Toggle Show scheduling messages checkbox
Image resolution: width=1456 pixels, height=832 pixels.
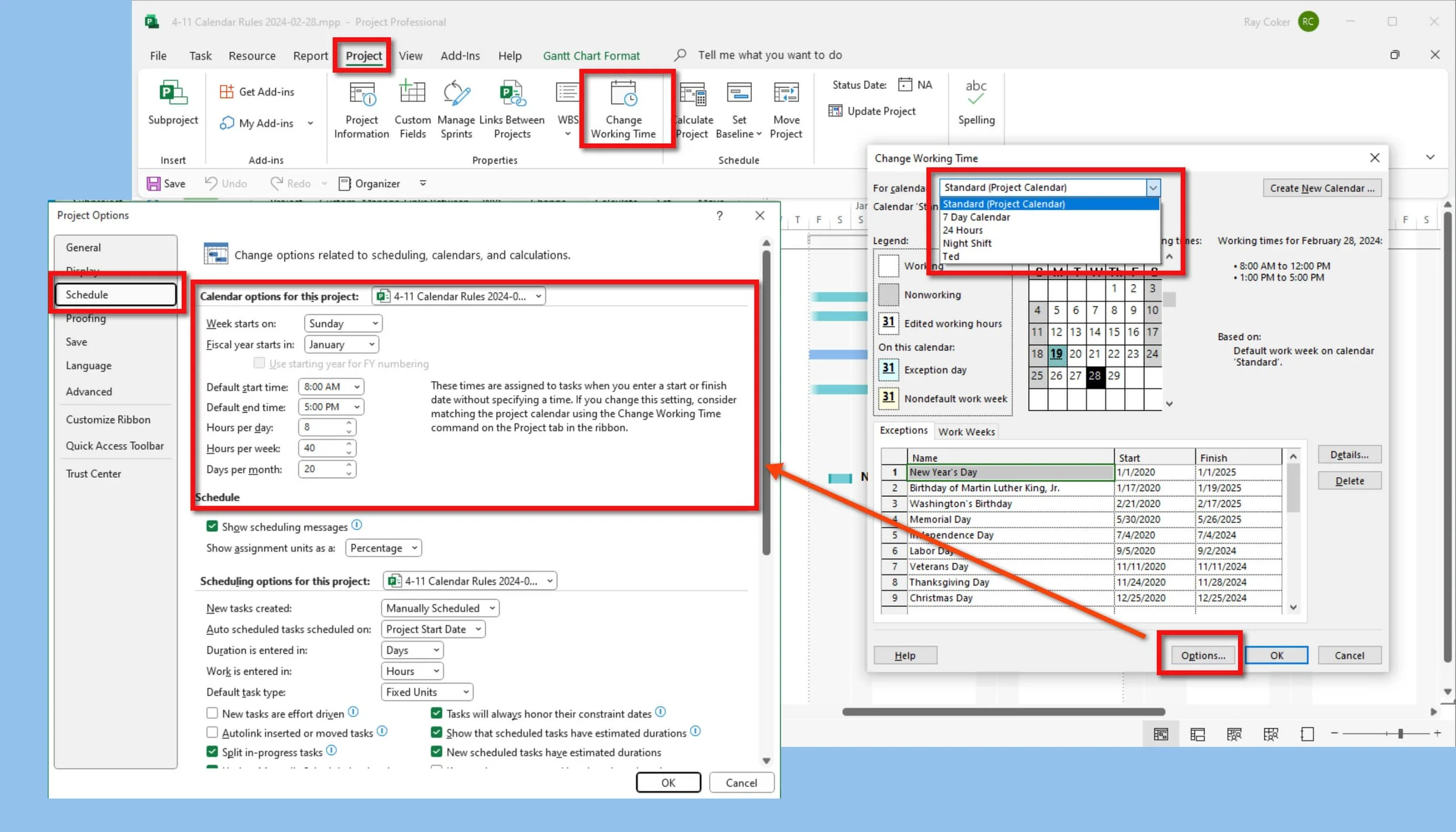coord(212,526)
